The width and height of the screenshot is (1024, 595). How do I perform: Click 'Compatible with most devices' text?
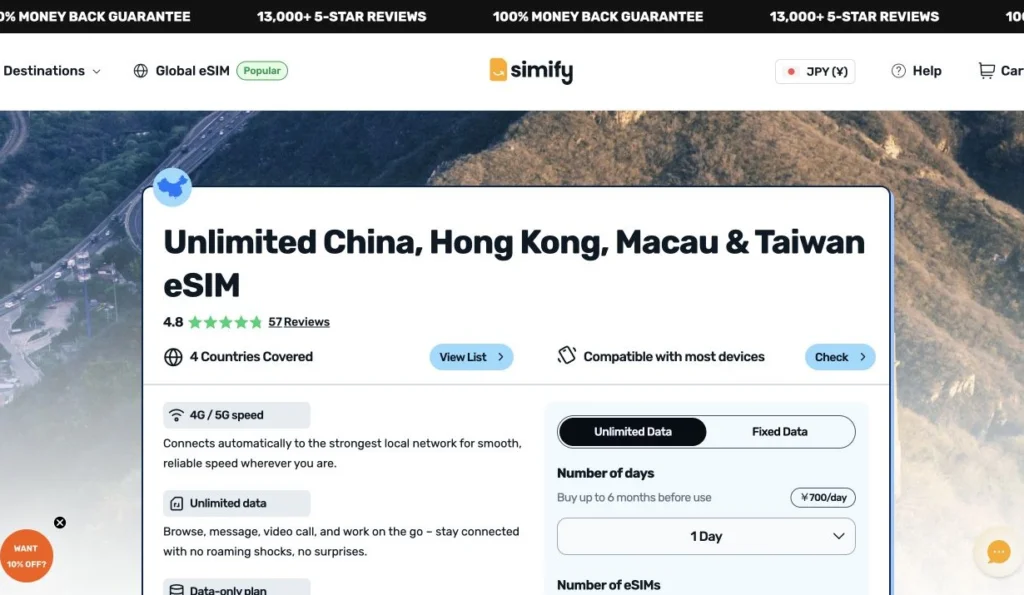tap(673, 357)
